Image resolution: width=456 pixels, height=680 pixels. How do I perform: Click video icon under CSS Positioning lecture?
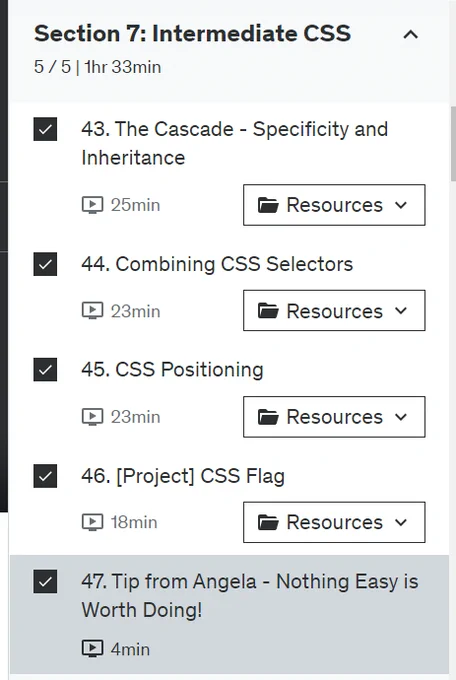click(92, 417)
